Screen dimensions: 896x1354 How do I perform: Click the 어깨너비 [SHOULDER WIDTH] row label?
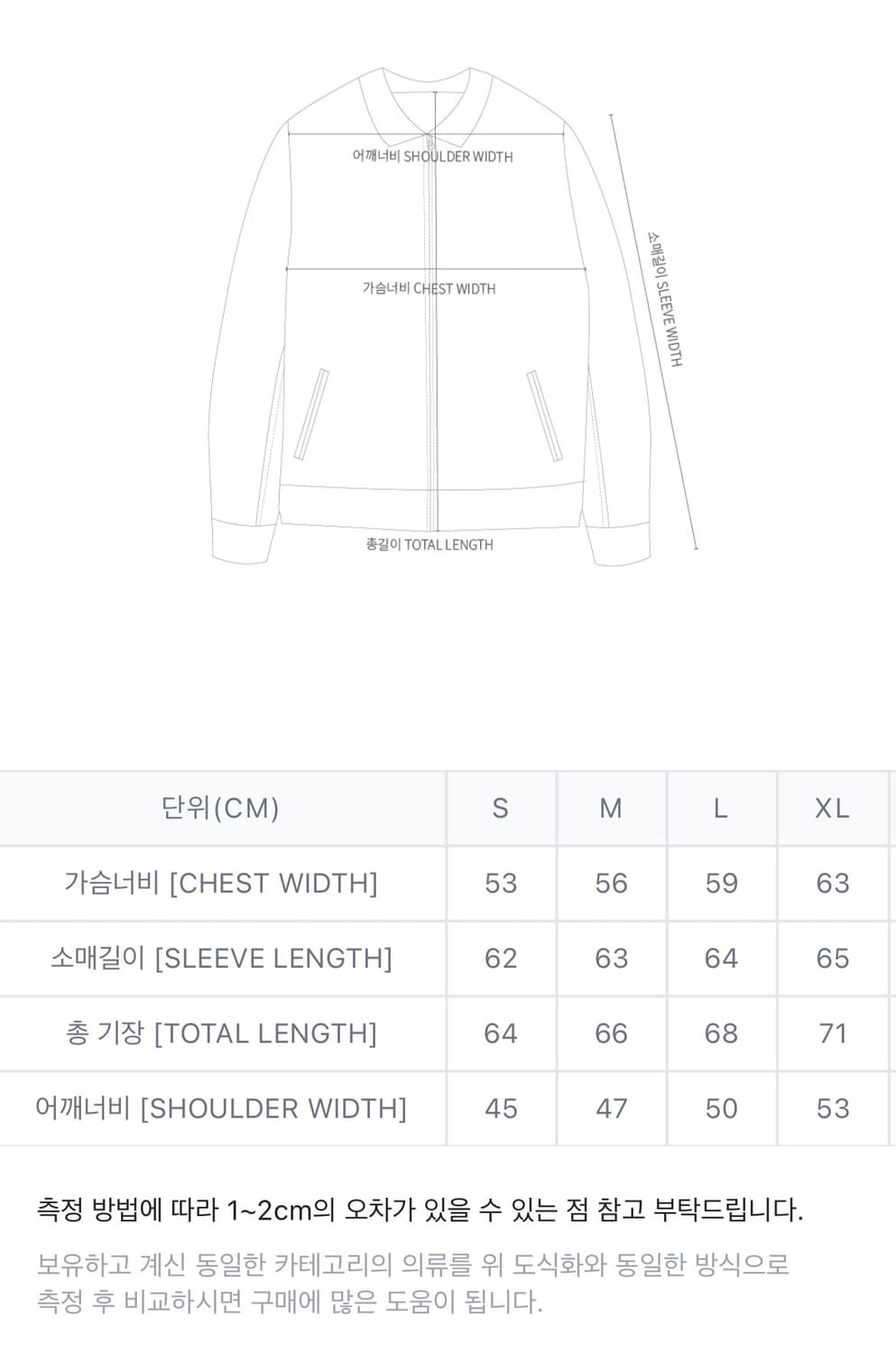pyautogui.click(x=220, y=1108)
